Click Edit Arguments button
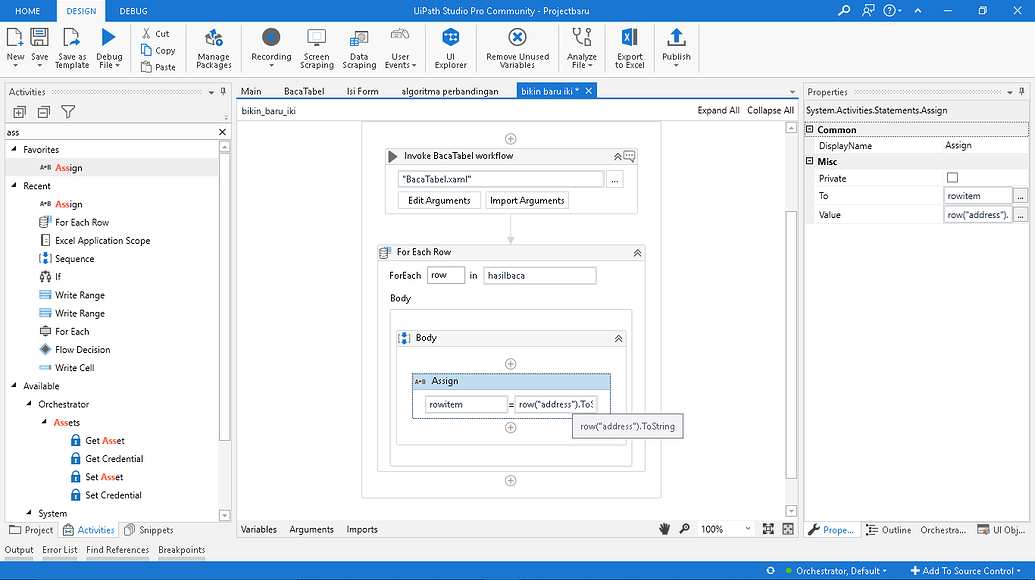The width and height of the screenshot is (1035, 580). [x=439, y=201]
